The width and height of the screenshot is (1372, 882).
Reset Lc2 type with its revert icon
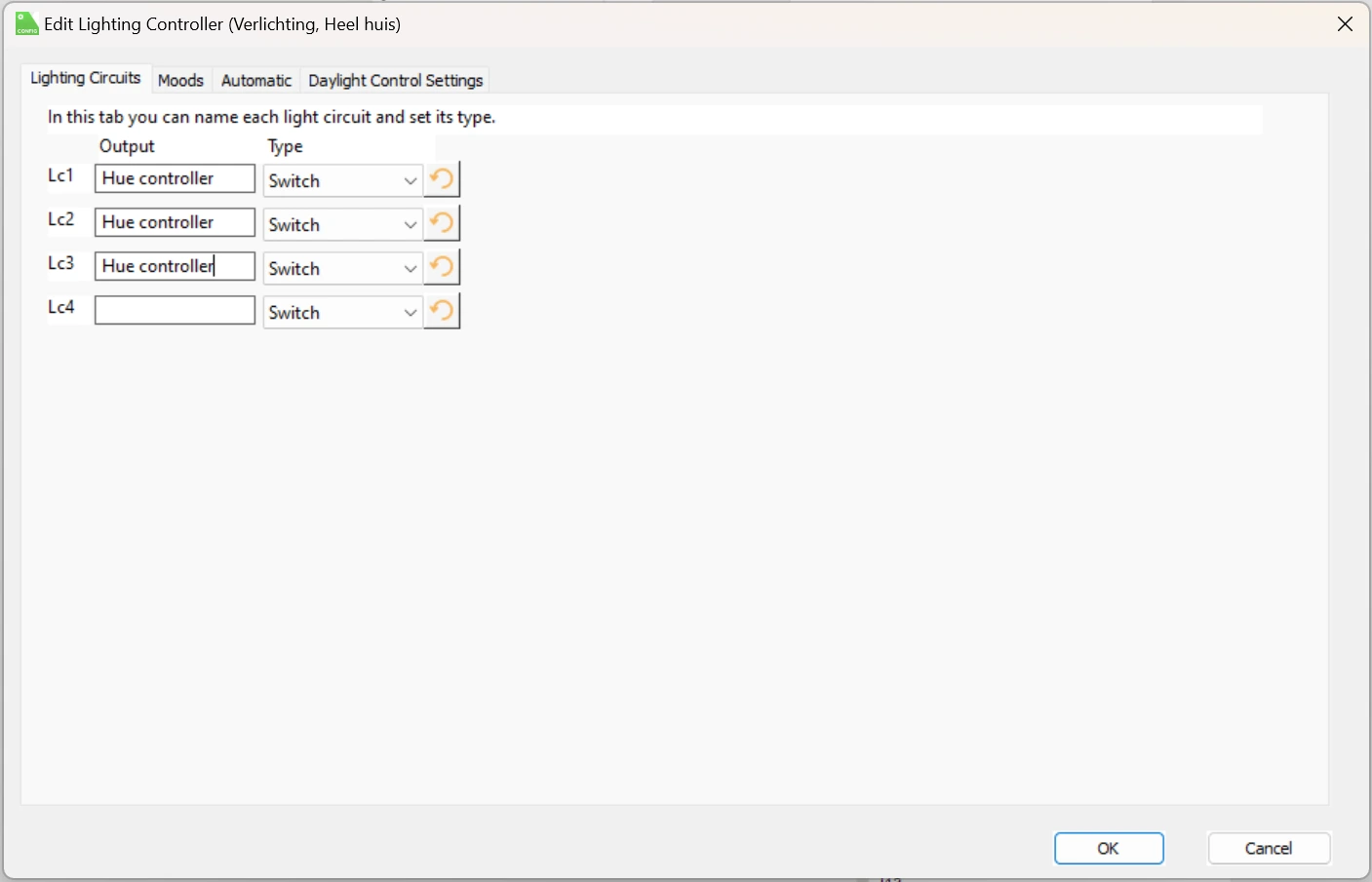(x=441, y=222)
